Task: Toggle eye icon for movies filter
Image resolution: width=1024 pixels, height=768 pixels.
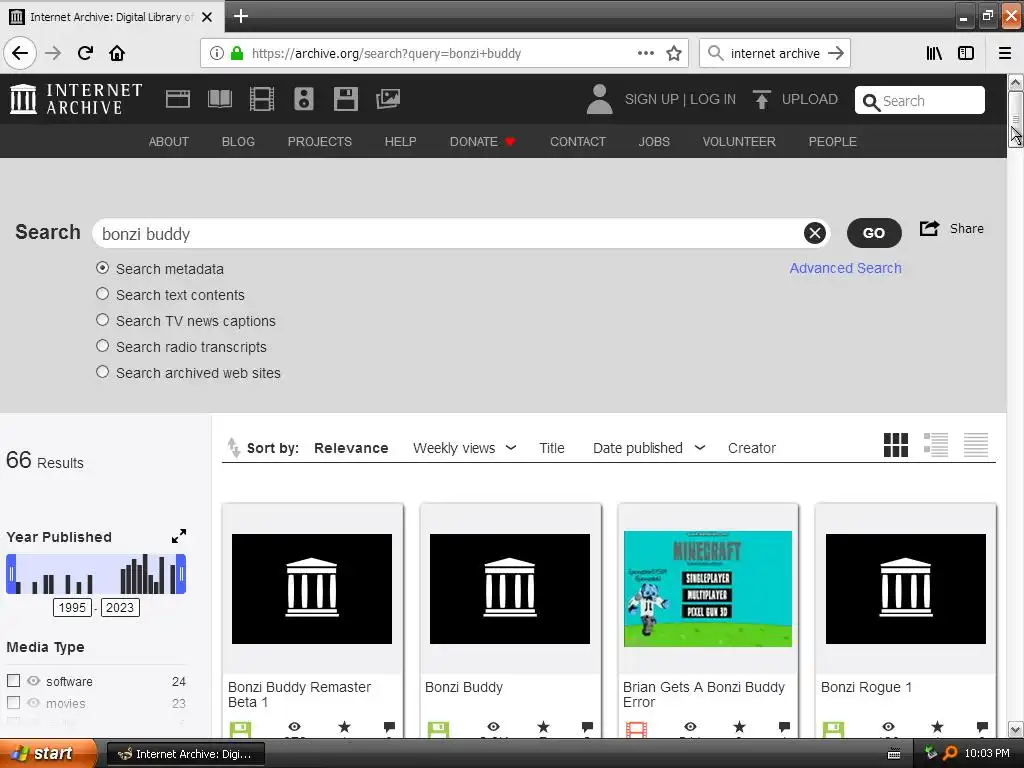Action: [x=33, y=703]
